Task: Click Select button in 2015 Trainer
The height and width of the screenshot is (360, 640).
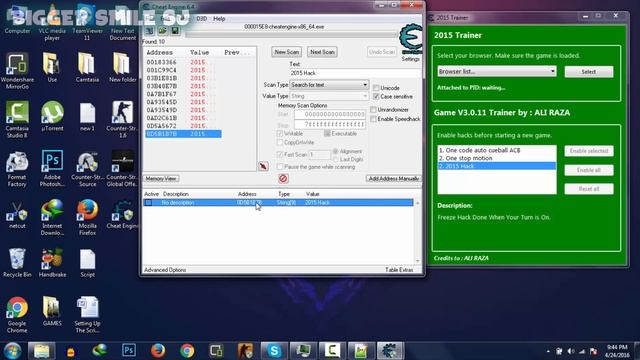Action: 589,72
